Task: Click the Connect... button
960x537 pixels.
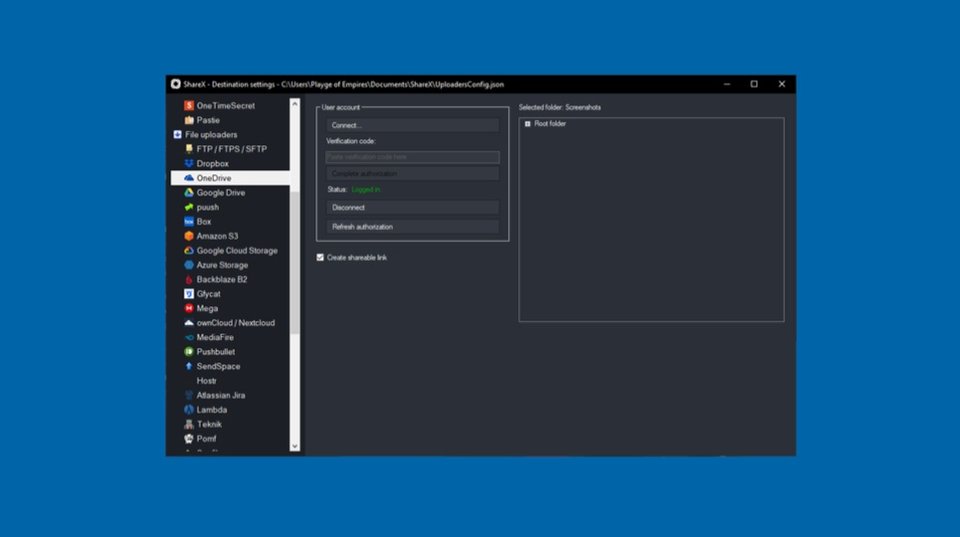Action: pyautogui.click(x=412, y=125)
